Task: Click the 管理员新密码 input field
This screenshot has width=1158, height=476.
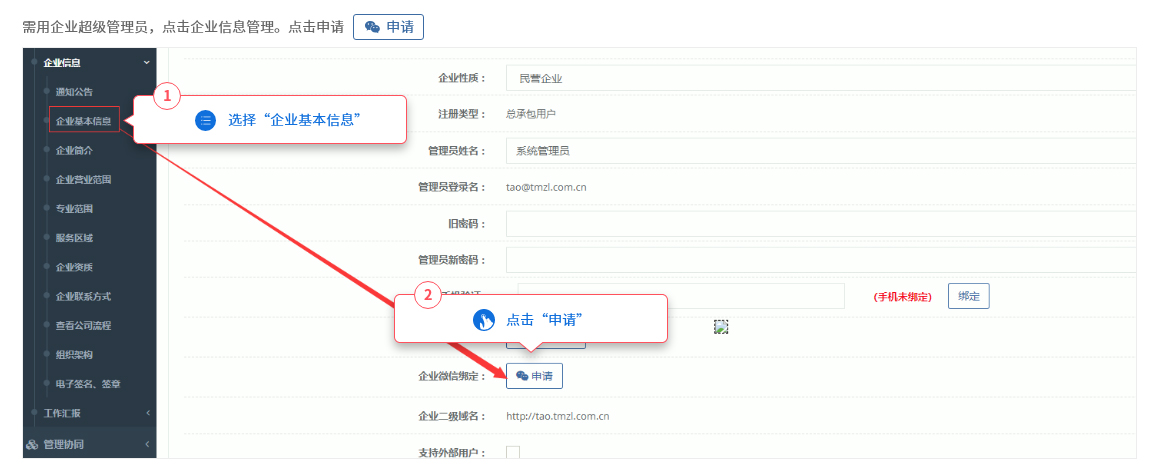Action: (x=821, y=260)
